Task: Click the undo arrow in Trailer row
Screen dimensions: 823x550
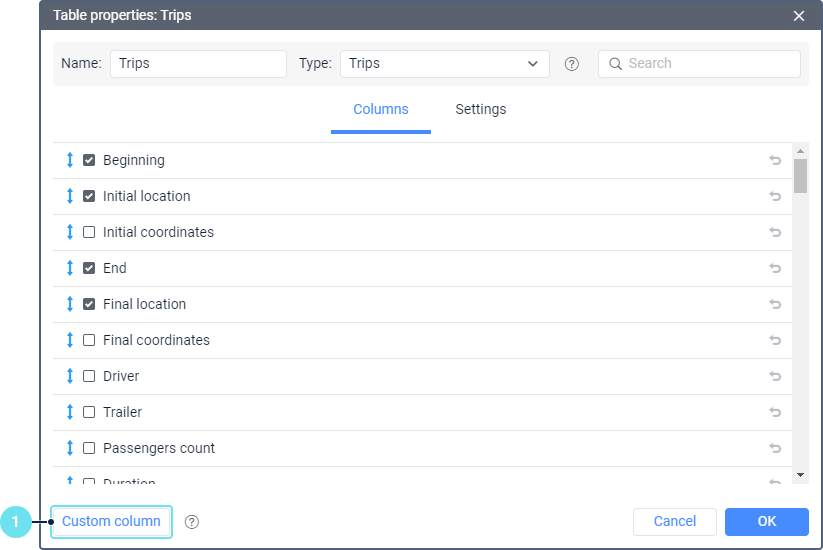Action: (775, 412)
